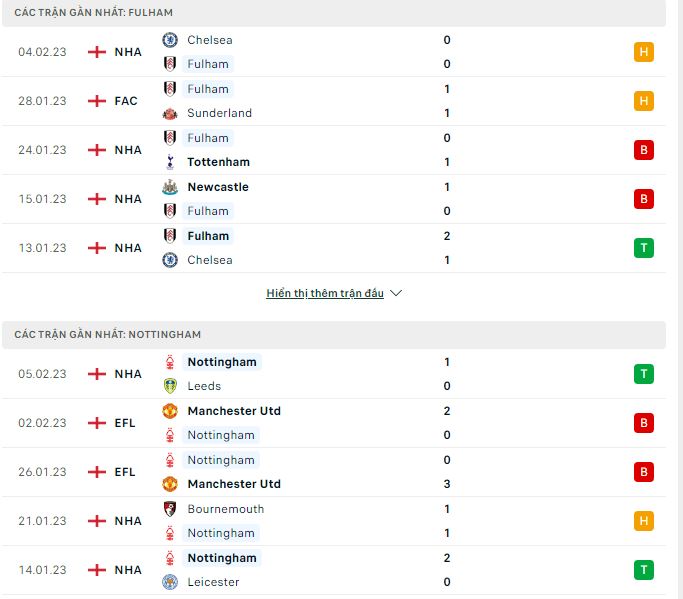Open the Tottenham team name link
Screen dimensions: 683x599
[219, 162]
